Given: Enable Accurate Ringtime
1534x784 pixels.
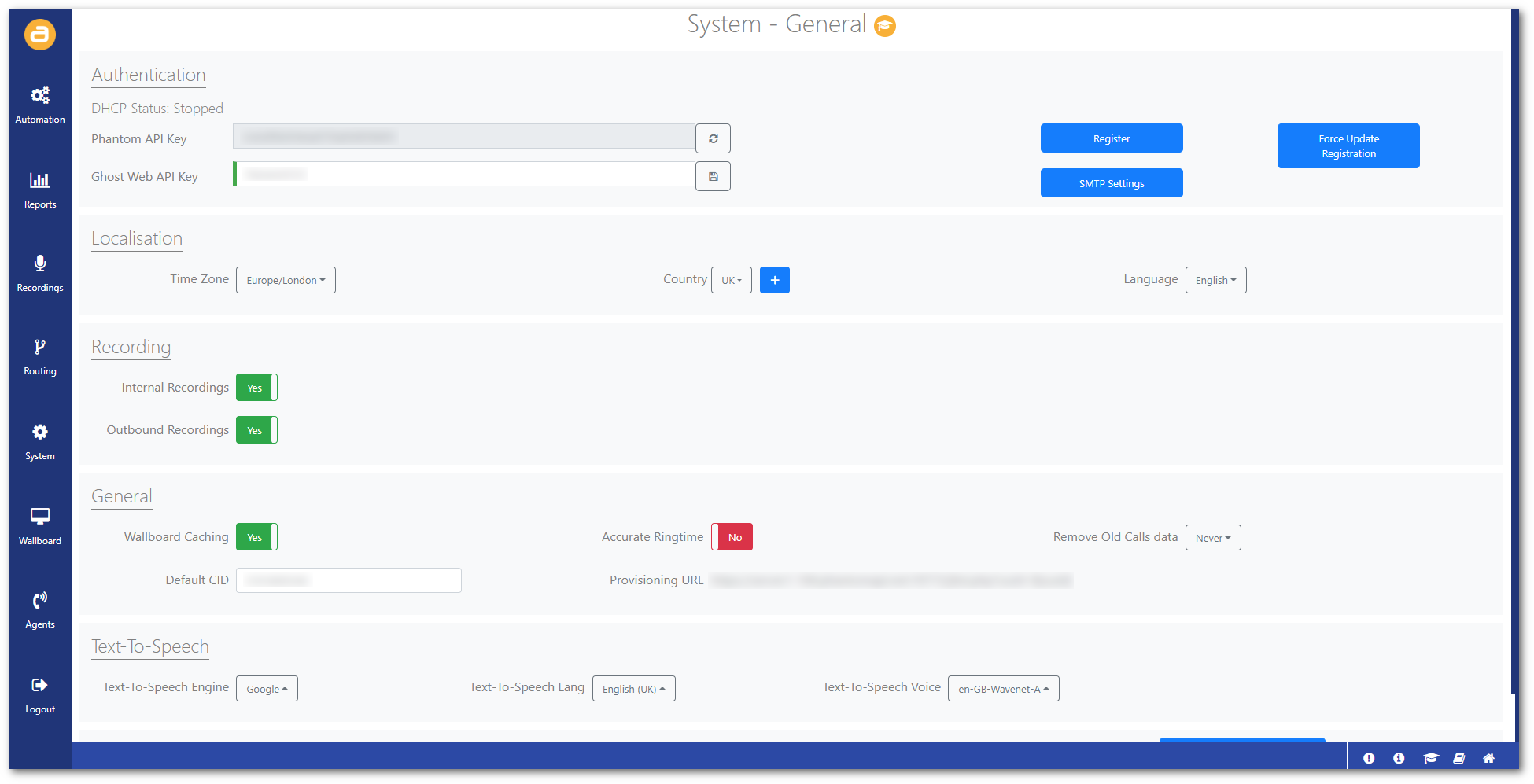Looking at the screenshot, I should point(732,536).
